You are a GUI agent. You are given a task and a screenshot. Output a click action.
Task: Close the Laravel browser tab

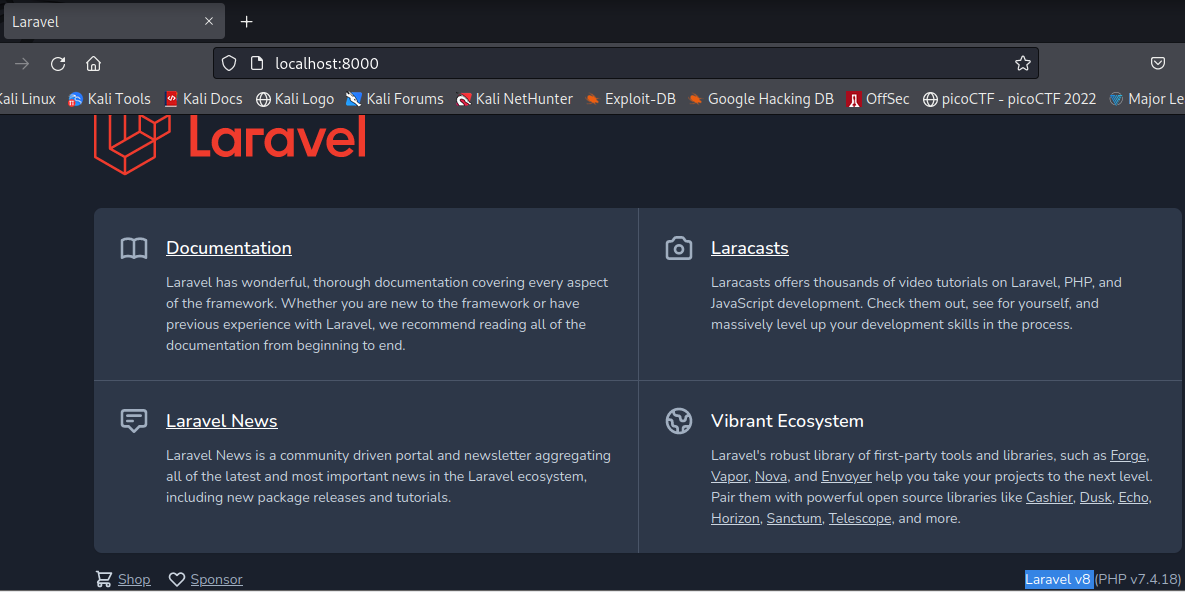[x=209, y=22]
